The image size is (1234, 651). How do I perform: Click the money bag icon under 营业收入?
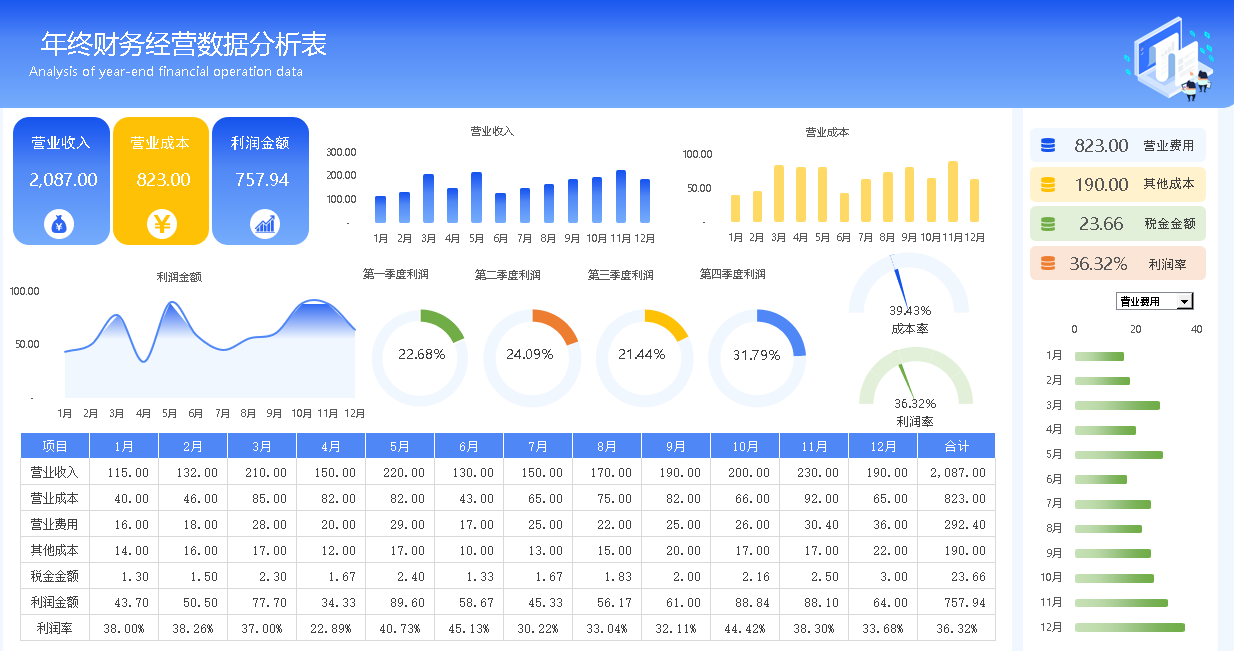(59, 224)
